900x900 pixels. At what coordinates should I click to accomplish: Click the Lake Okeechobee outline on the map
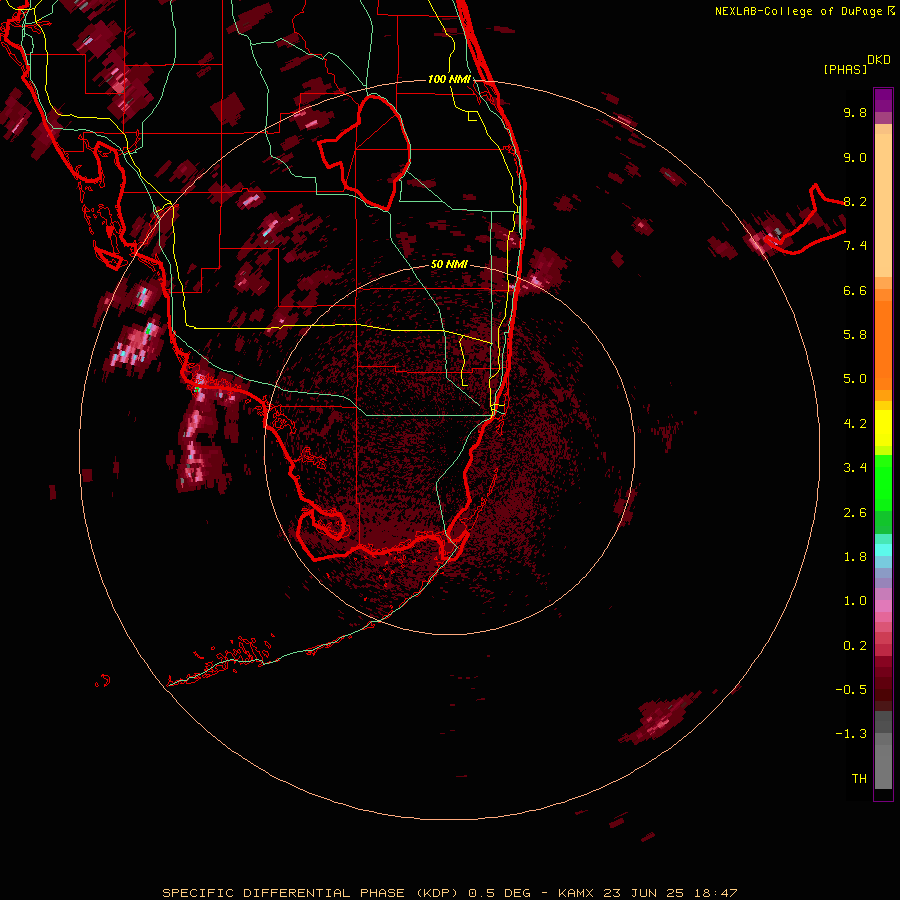coord(366,152)
